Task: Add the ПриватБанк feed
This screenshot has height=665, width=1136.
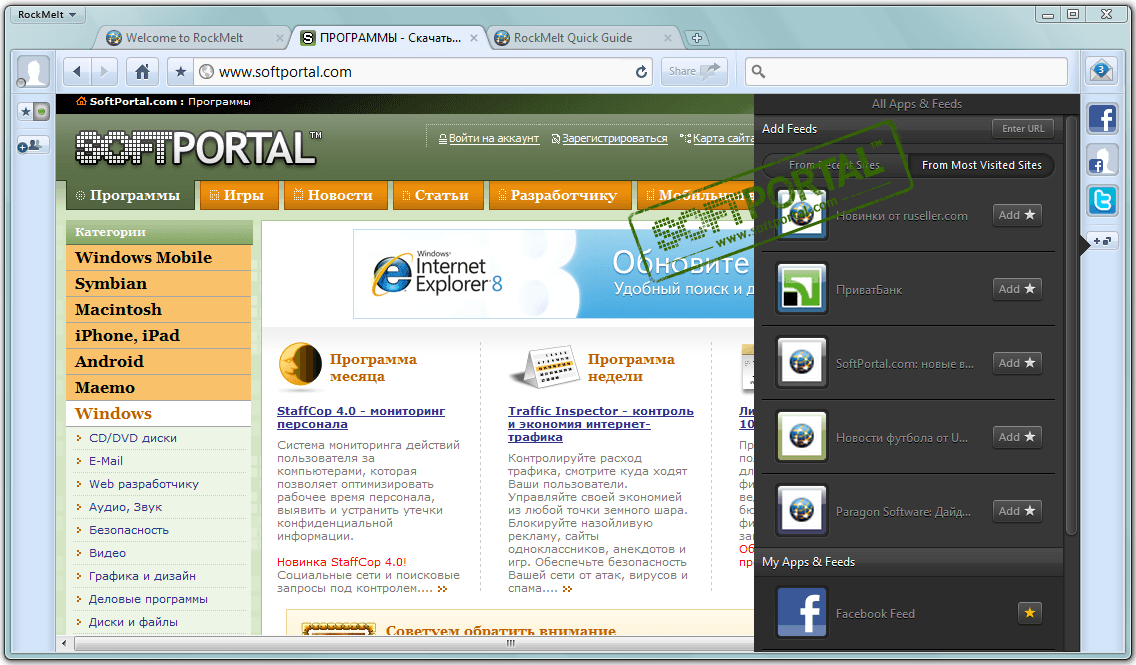Action: click(x=1017, y=289)
